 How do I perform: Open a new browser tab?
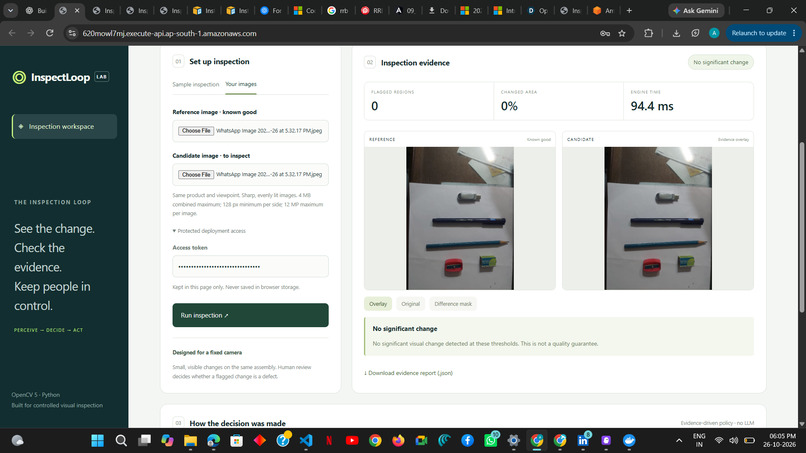pos(629,10)
